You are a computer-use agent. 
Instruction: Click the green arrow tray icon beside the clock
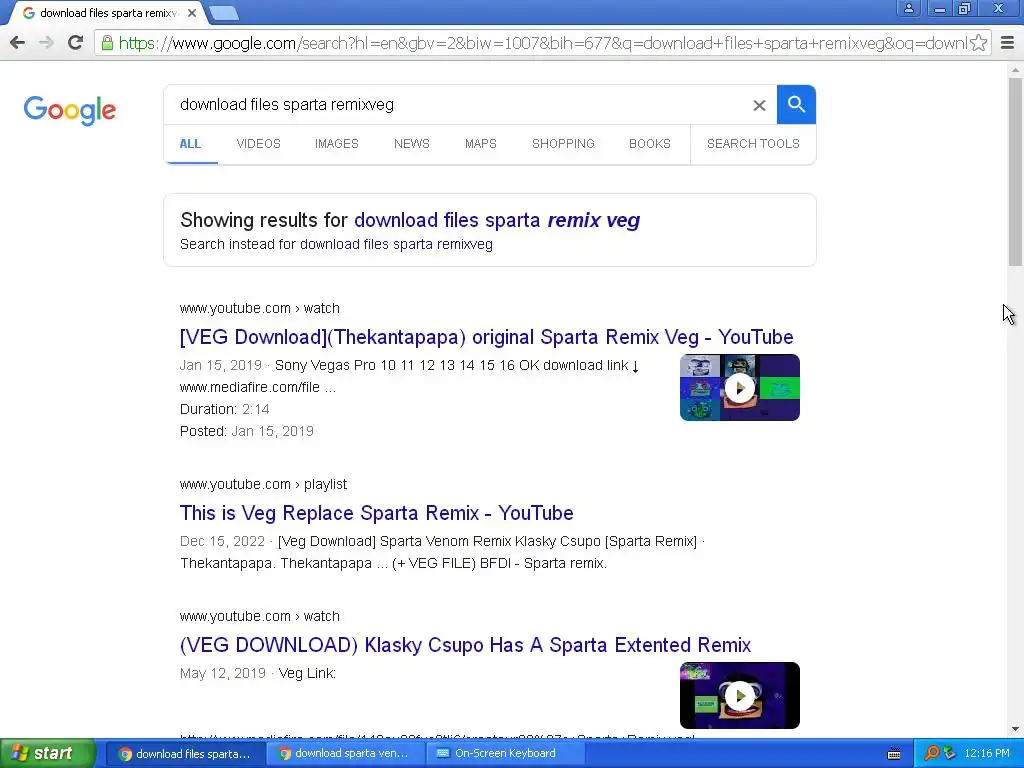949,754
